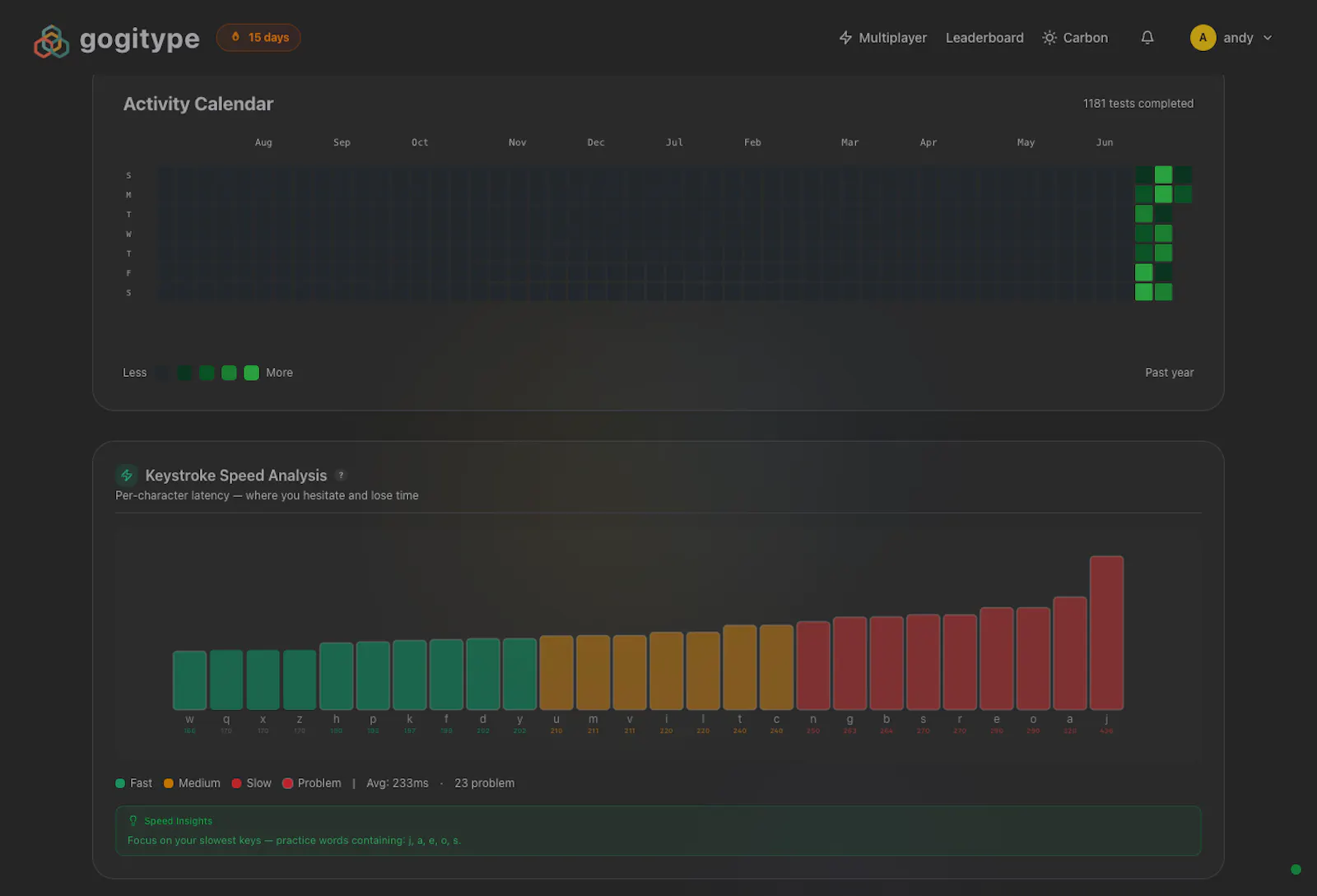
Task: Click the orange bar for key t
Action: point(739,667)
